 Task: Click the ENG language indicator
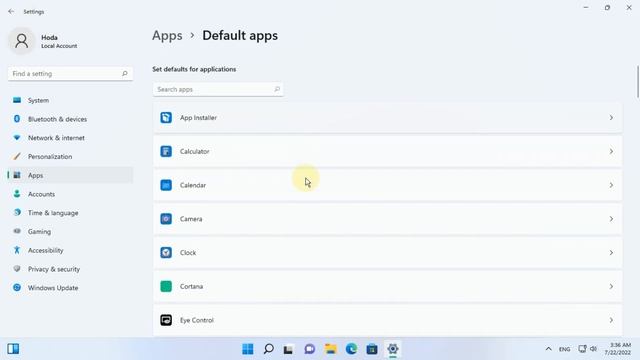pyautogui.click(x=564, y=349)
